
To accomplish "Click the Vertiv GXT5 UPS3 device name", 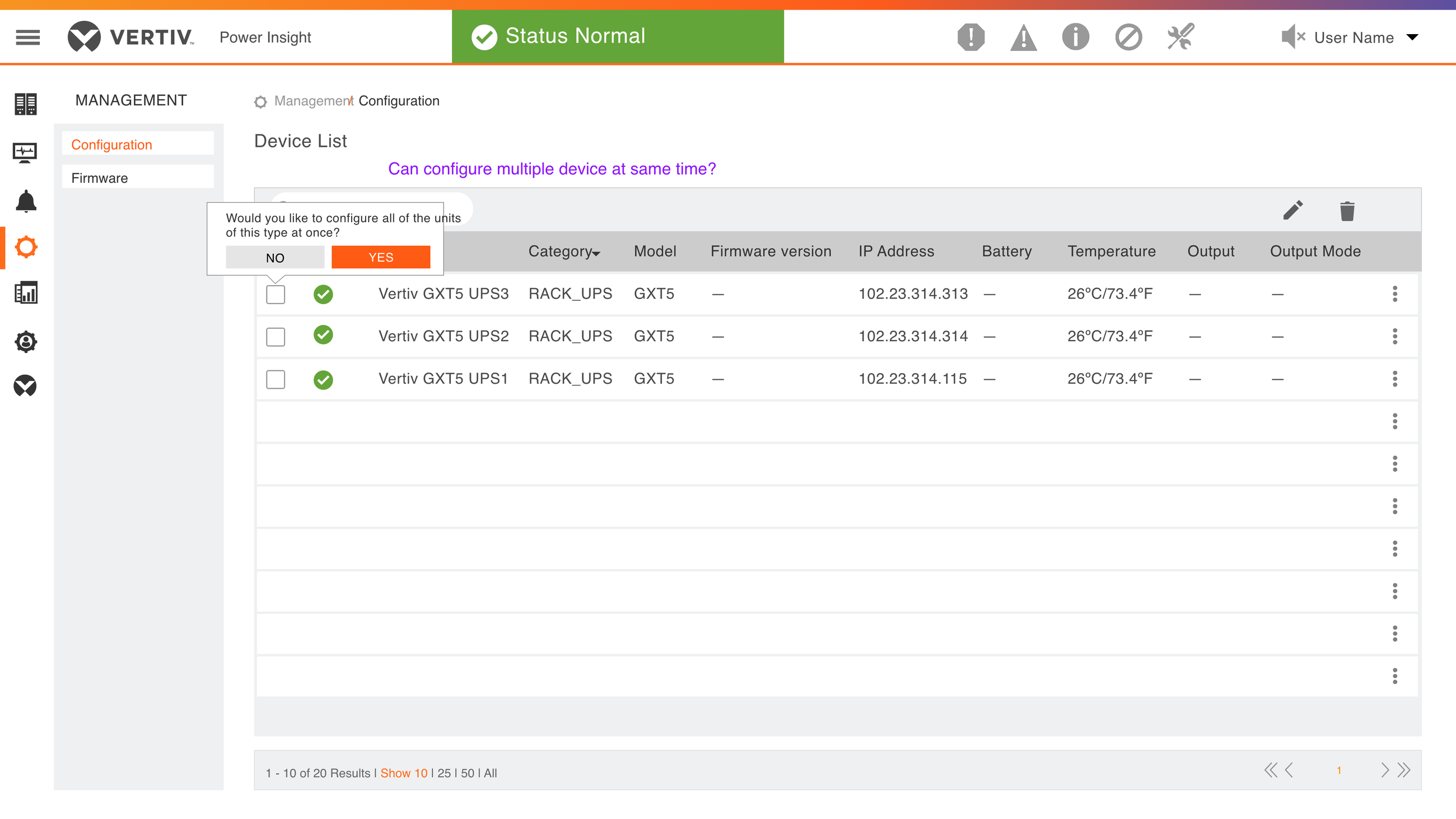I will (x=444, y=294).
